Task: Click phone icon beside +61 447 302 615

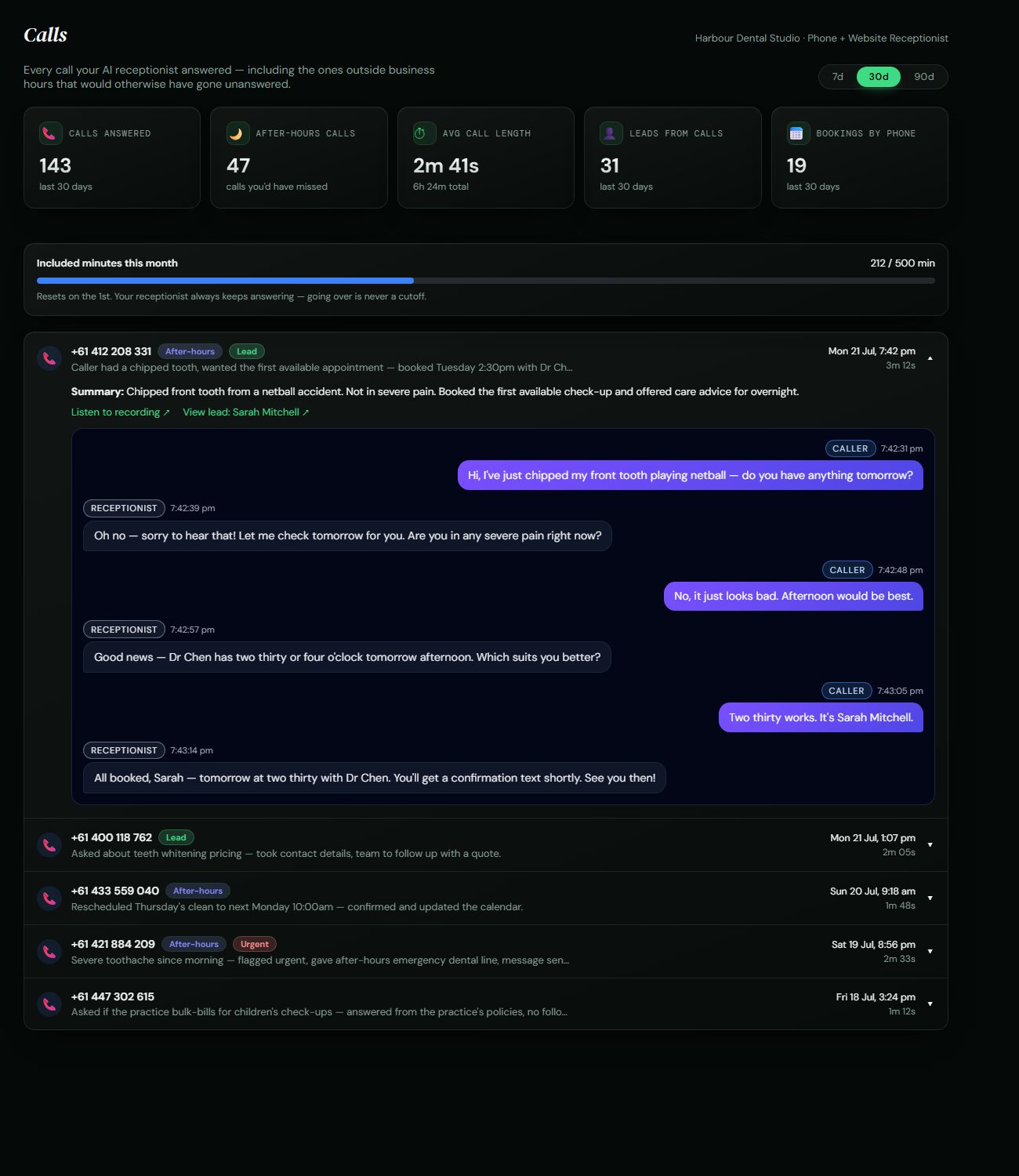Action: [x=49, y=1004]
